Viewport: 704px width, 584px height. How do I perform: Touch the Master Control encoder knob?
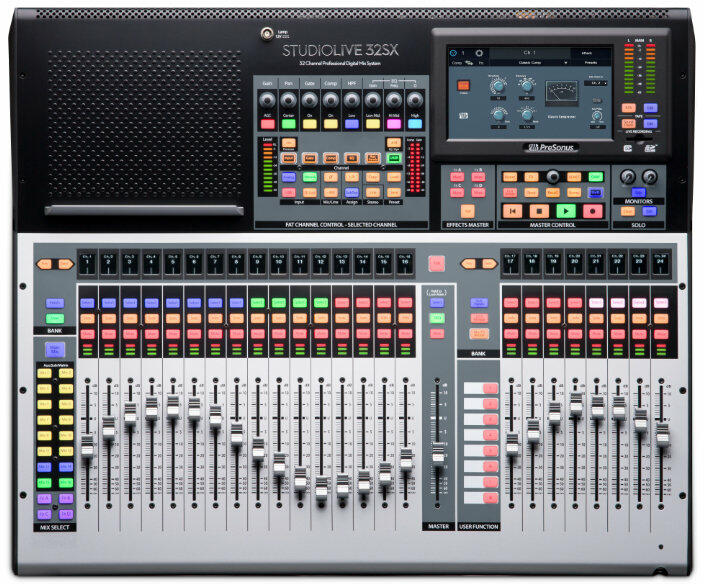coord(553,177)
